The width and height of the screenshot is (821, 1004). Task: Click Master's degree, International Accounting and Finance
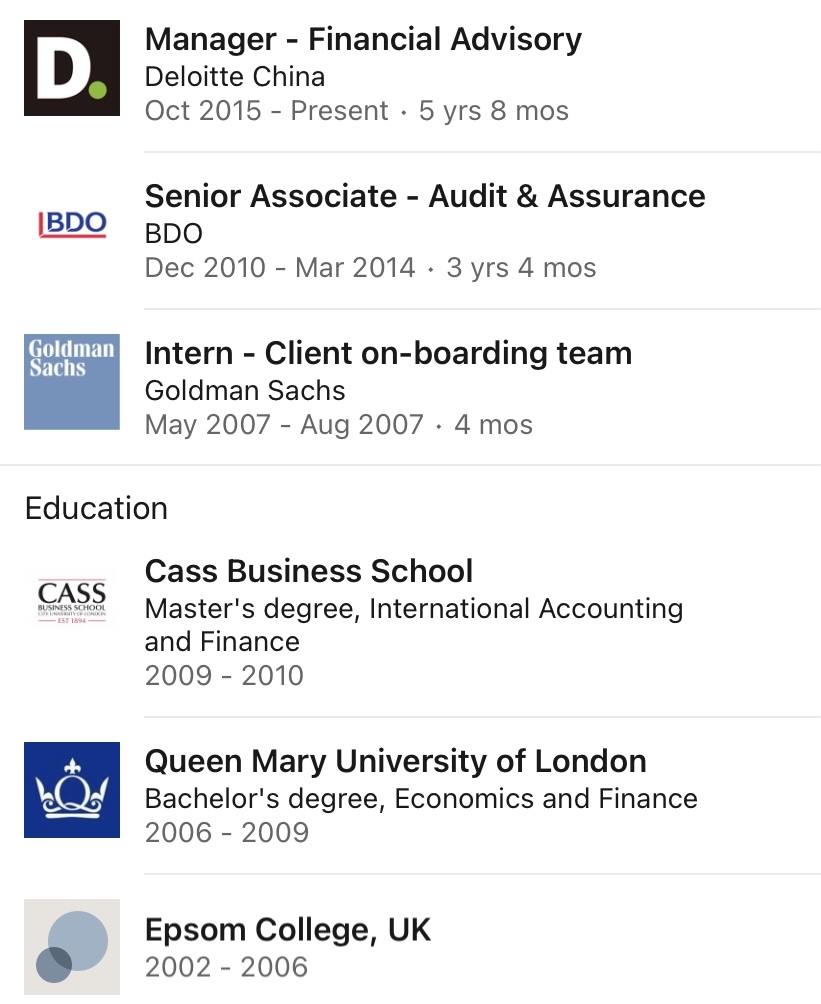click(x=414, y=624)
